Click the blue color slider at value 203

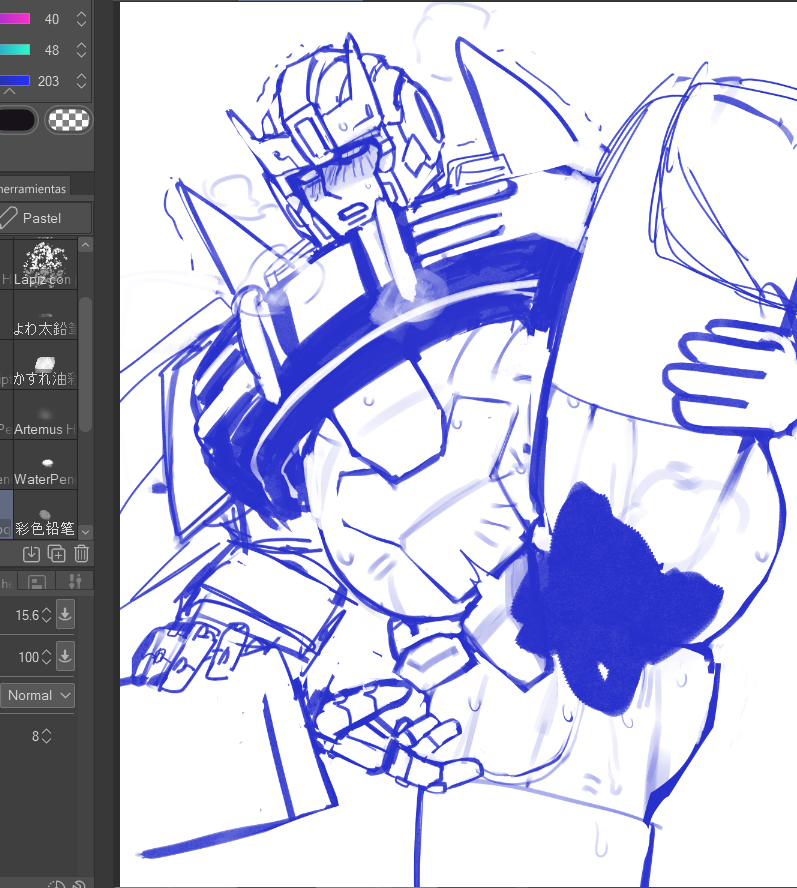tap(15, 81)
